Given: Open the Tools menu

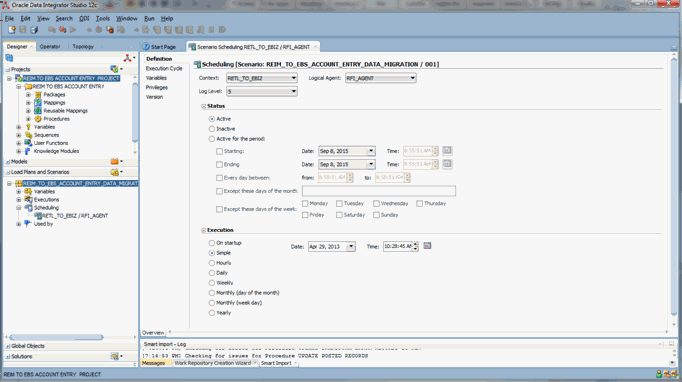Looking at the screenshot, I should (x=103, y=19).
